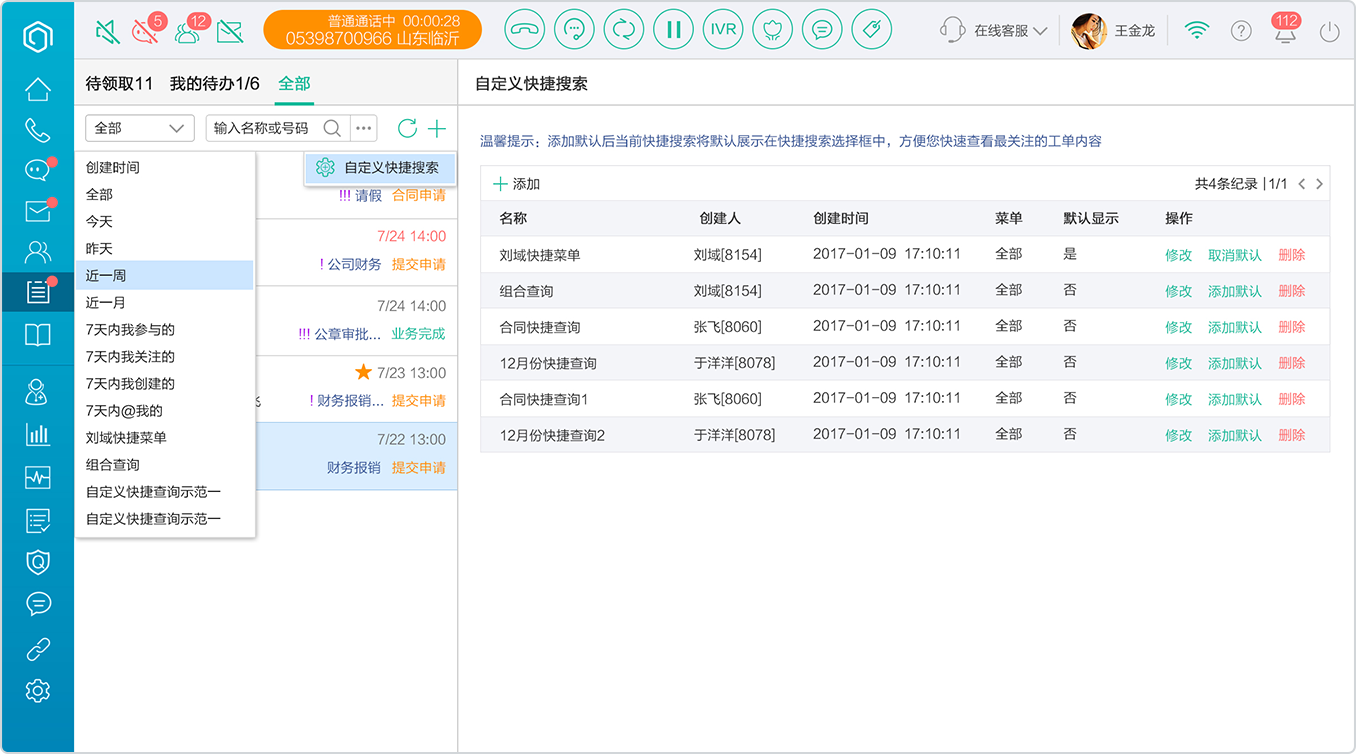Click 自定义快捷搜索 menu entry

coord(380,168)
